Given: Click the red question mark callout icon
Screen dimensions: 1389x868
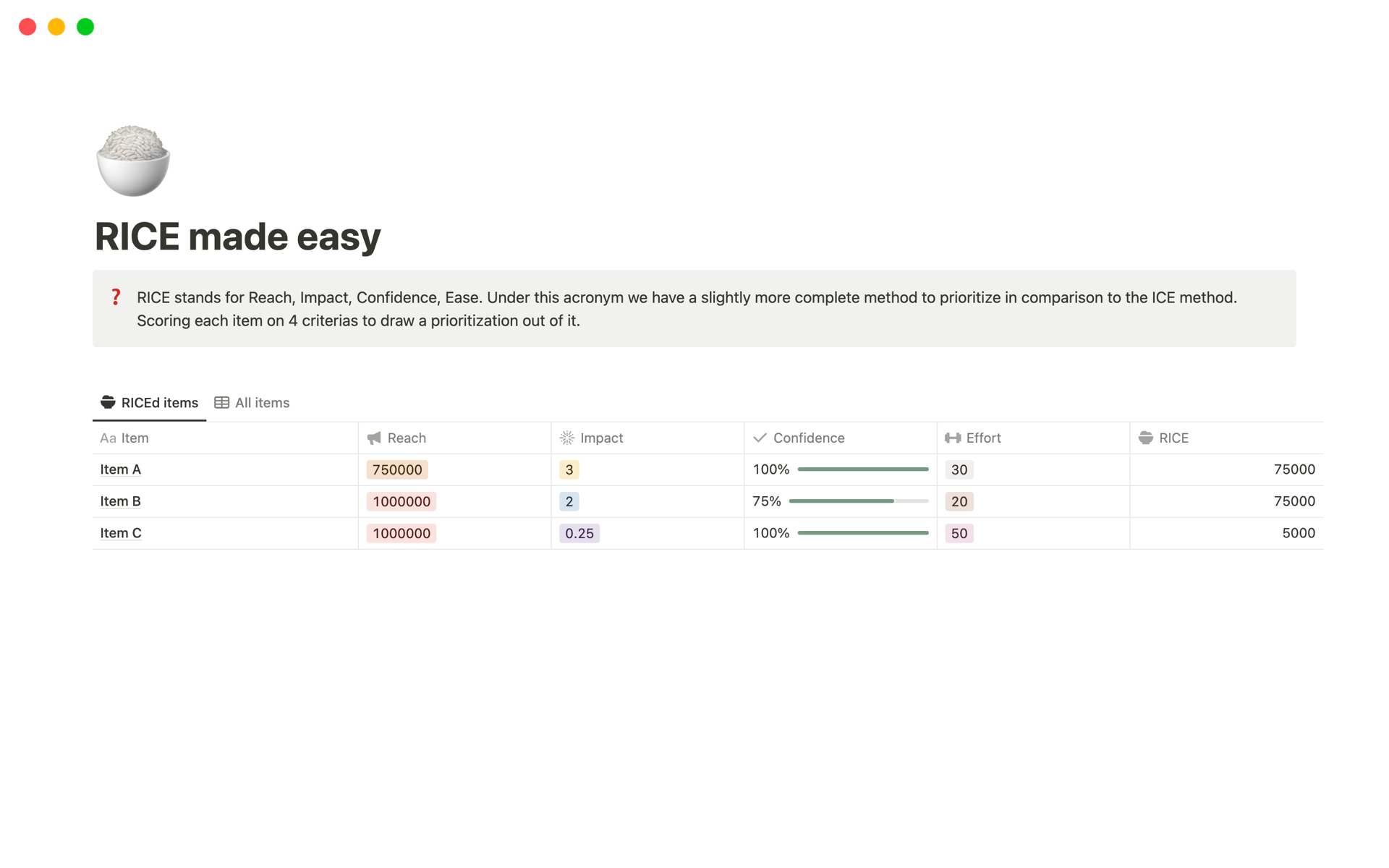Looking at the screenshot, I should click(x=116, y=297).
